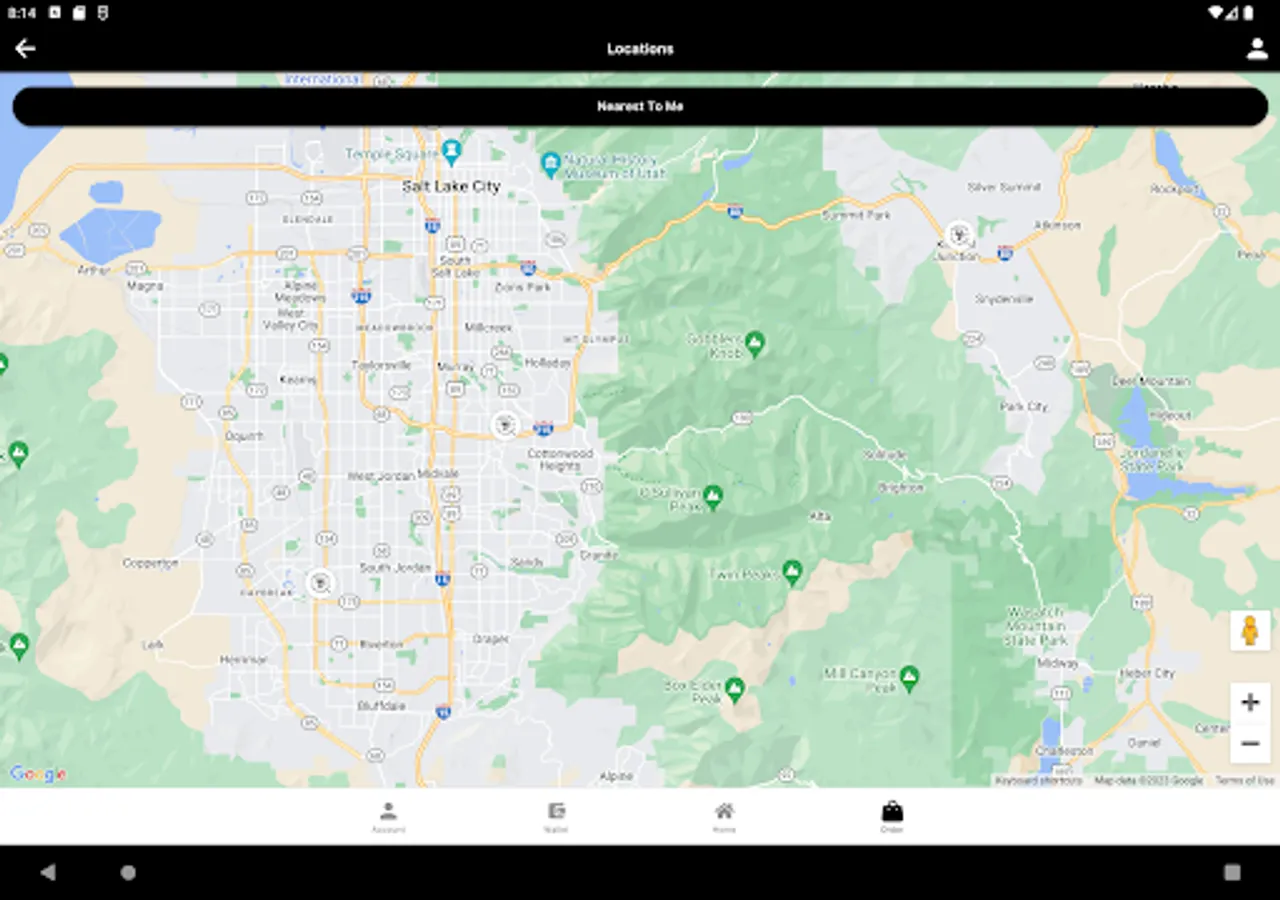Zoom in the map with plus button
This screenshot has height=900, width=1280.
(1250, 703)
